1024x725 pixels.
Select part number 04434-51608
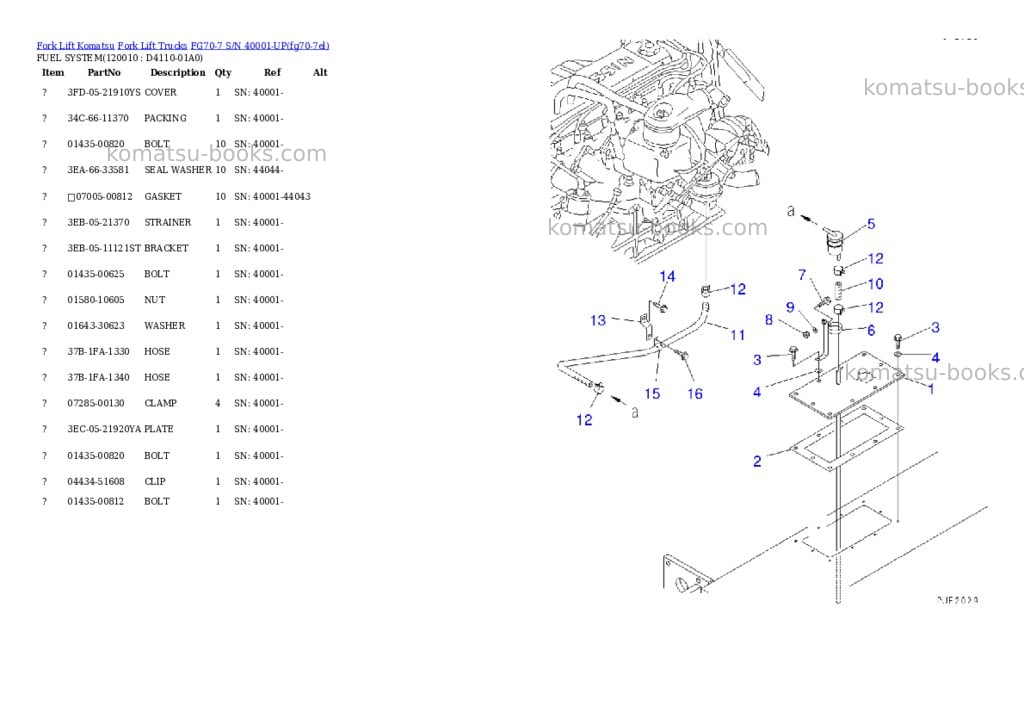95,481
